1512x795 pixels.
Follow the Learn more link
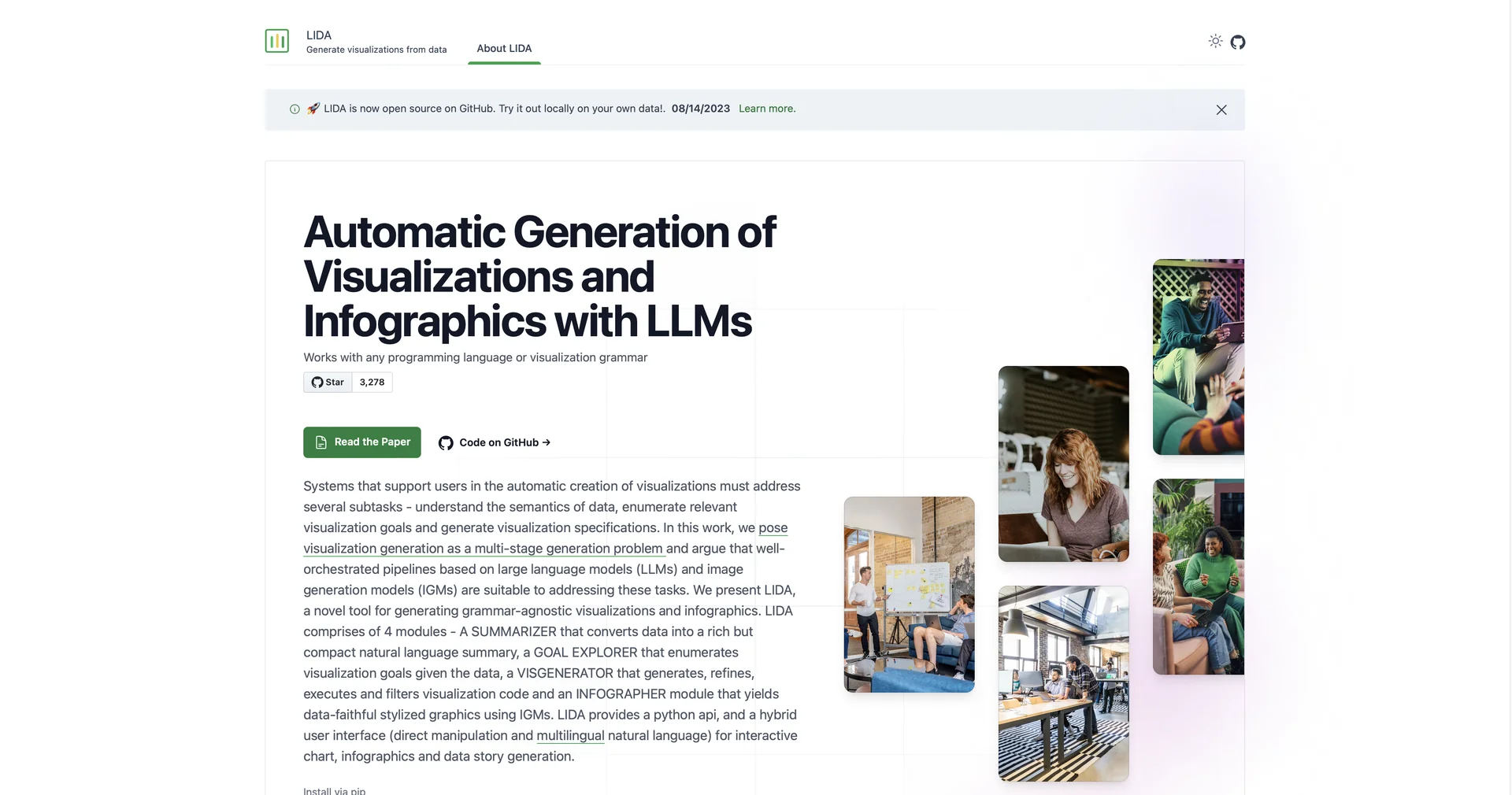[767, 109]
